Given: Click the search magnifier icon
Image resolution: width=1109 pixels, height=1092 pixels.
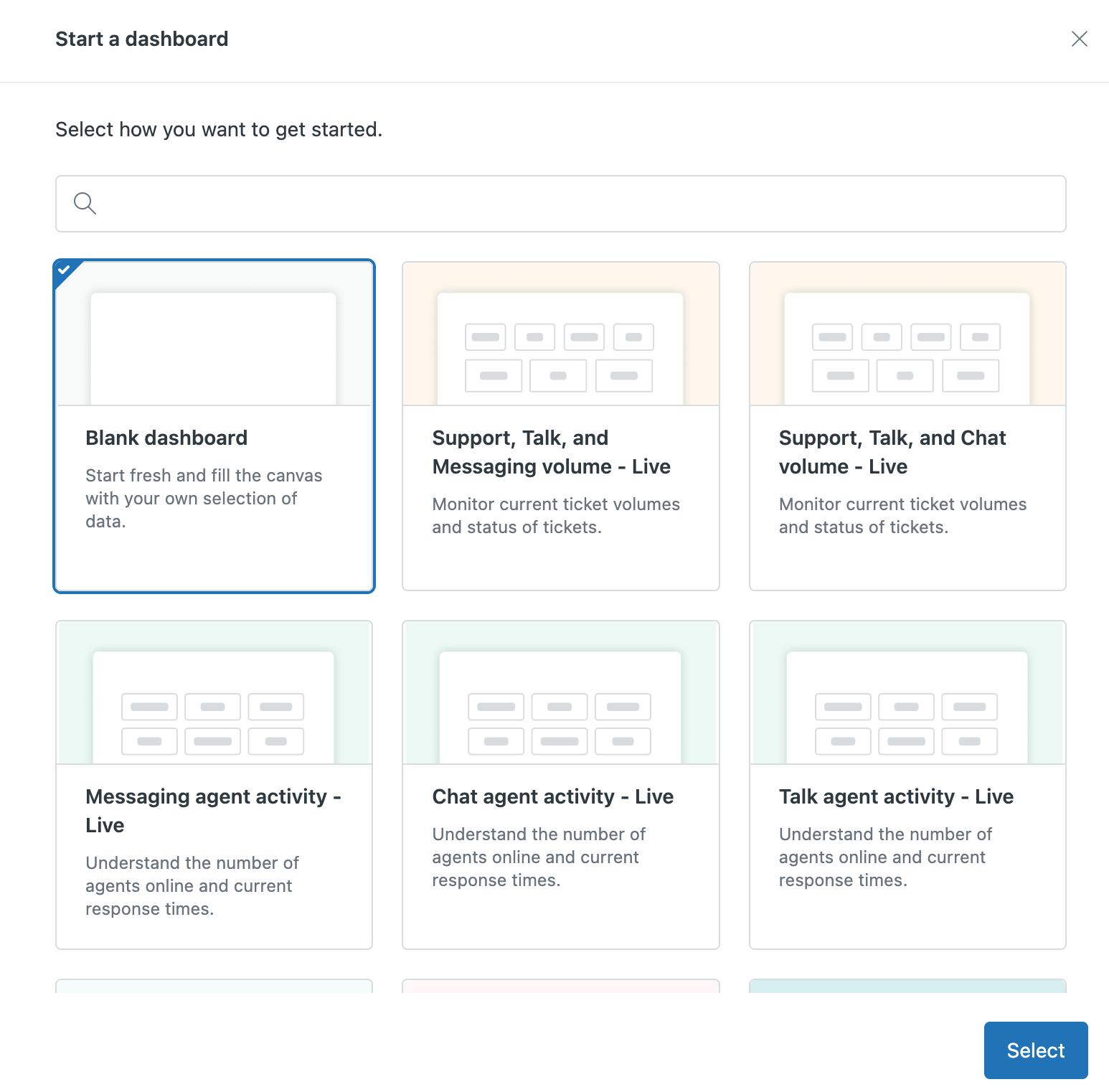Looking at the screenshot, I should (x=85, y=204).
